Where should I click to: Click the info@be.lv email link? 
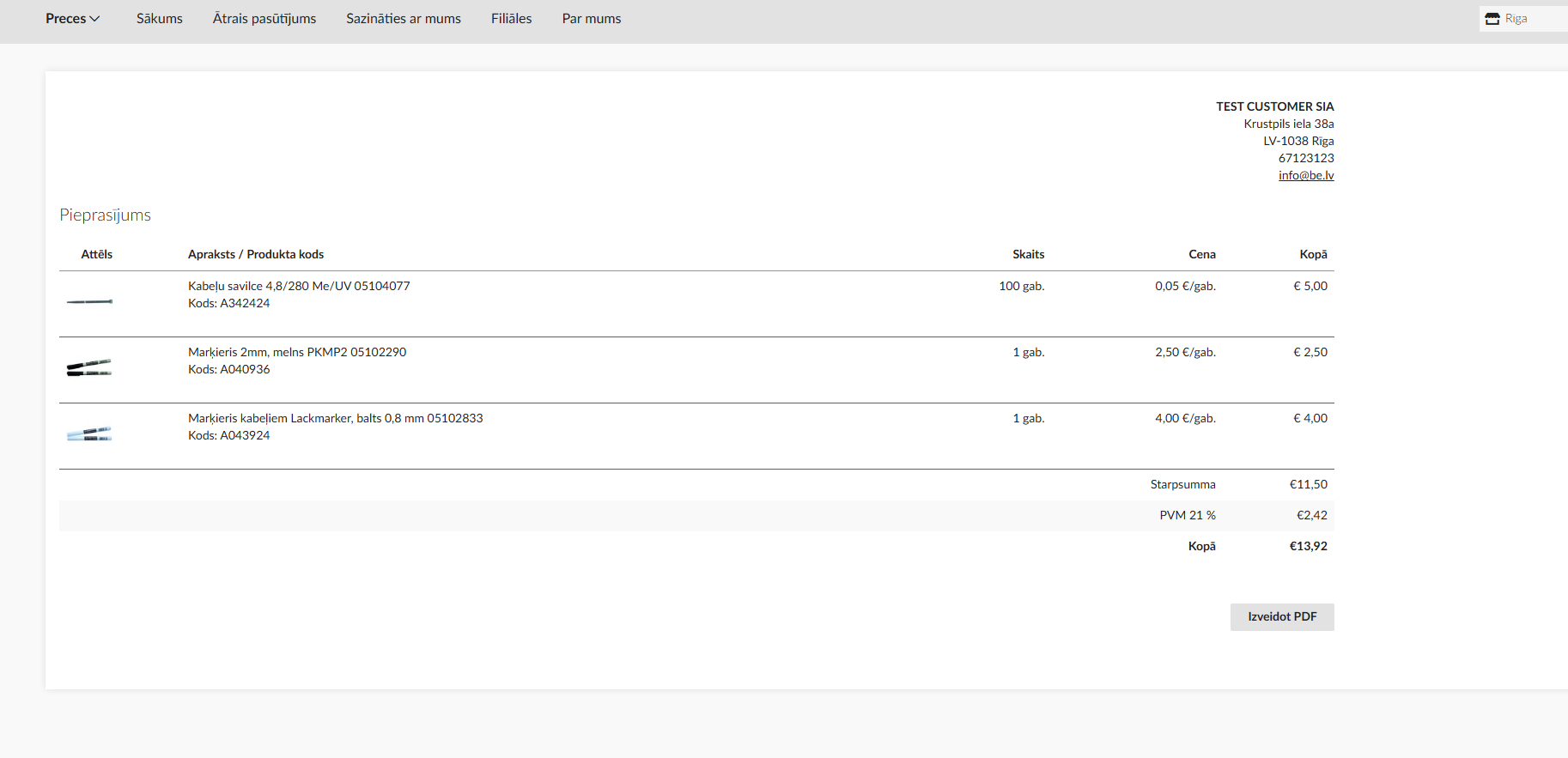pyautogui.click(x=1305, y=175)
